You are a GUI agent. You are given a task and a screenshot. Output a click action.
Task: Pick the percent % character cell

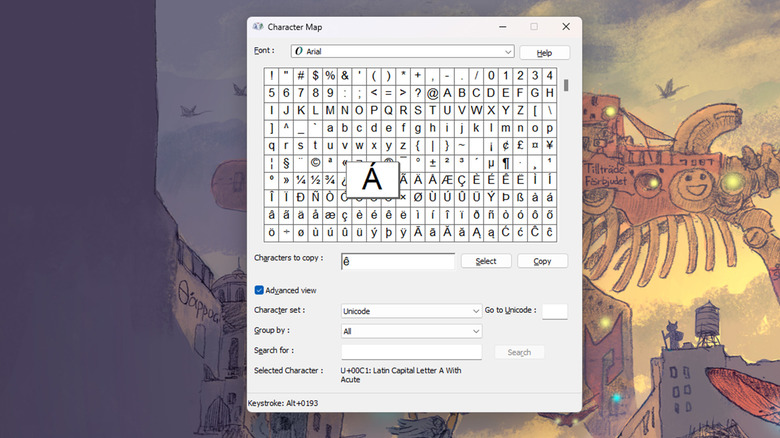330,76
